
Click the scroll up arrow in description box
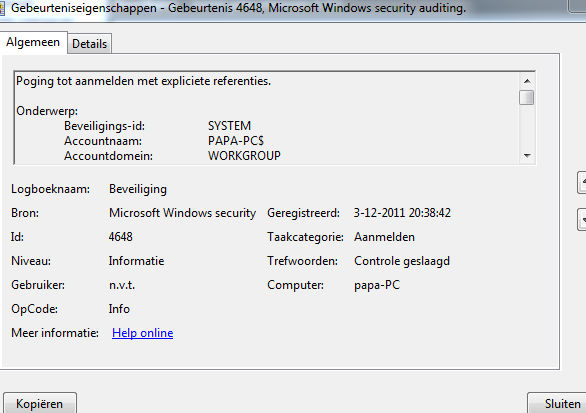pos(527,81)
